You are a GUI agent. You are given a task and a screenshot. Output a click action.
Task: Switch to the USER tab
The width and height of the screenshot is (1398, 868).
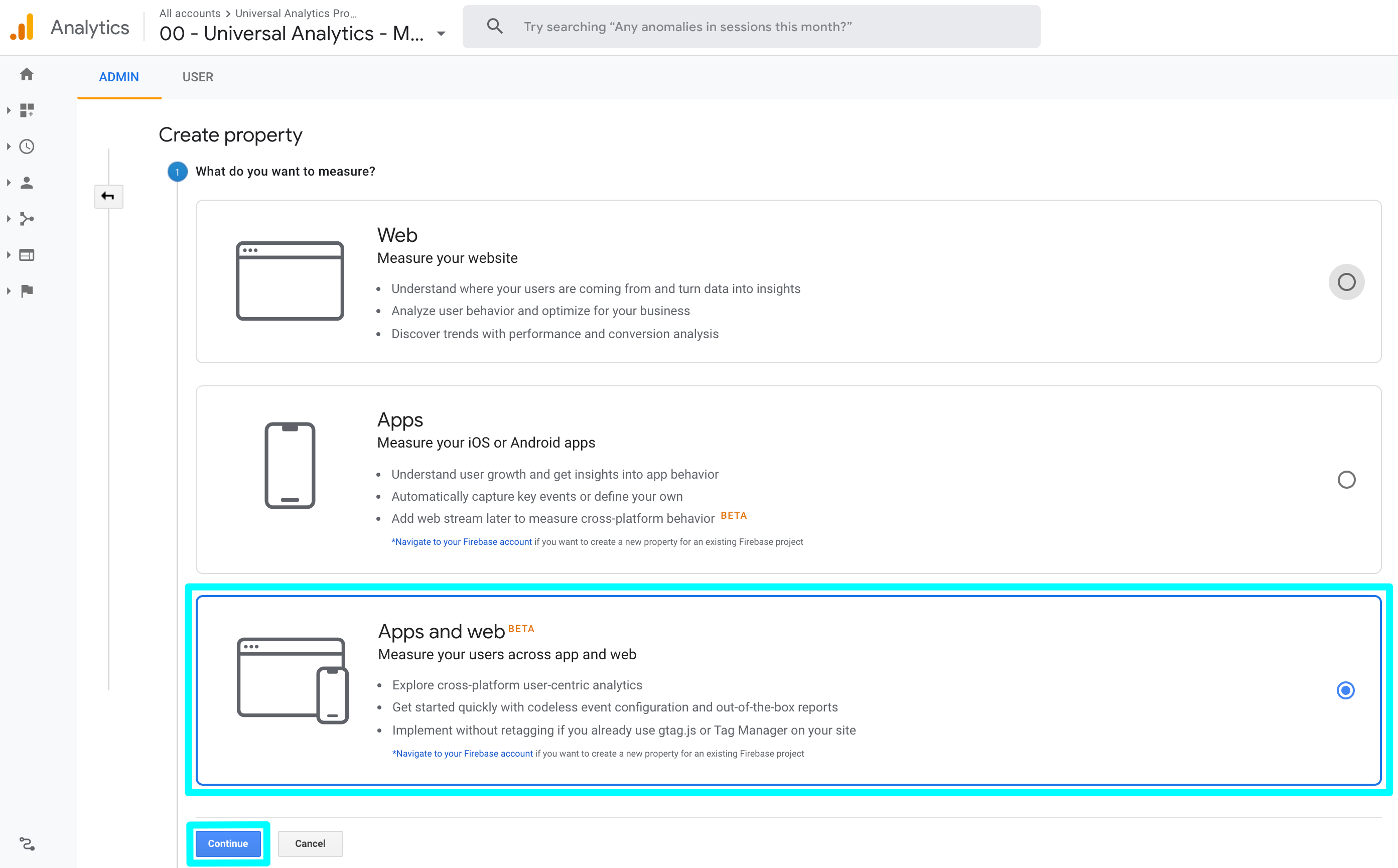(198, 77)
